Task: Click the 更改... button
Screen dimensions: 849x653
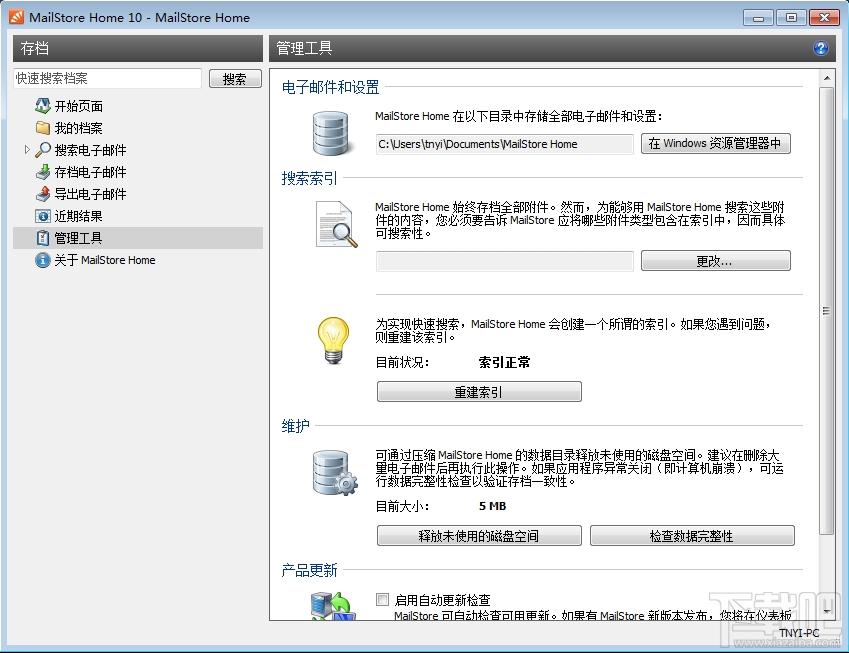Action: point(715,261)
